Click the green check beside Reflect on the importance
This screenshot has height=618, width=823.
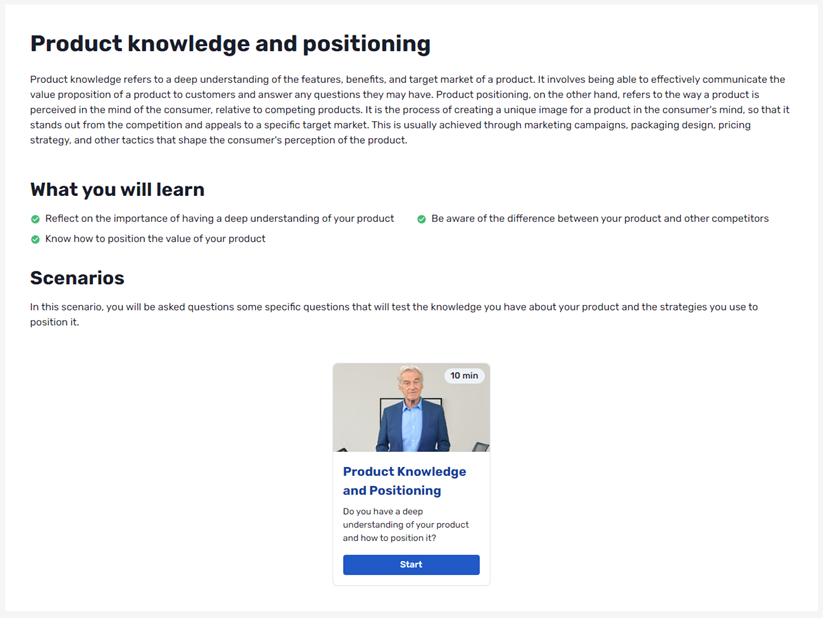click(x=35, y=219)
